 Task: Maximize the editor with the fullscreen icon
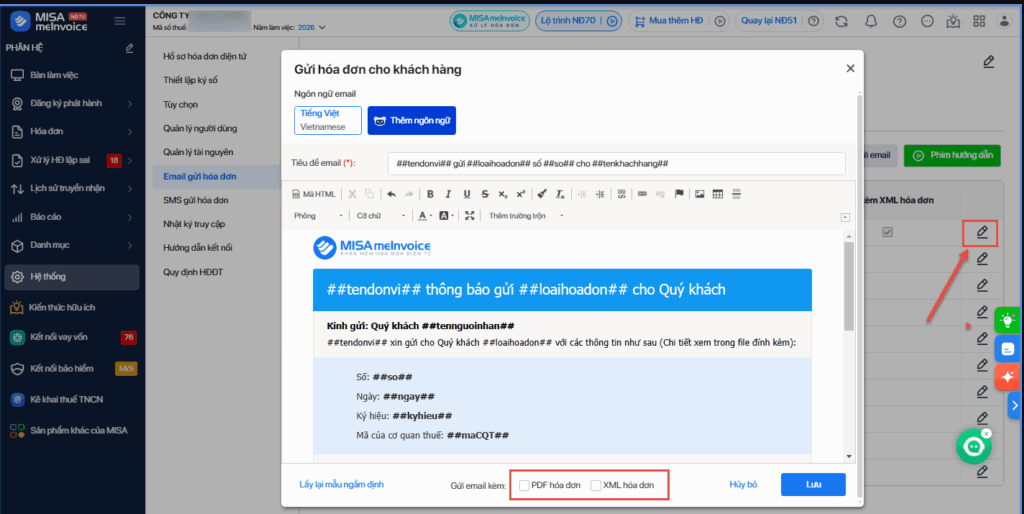[x=470, y=215]
